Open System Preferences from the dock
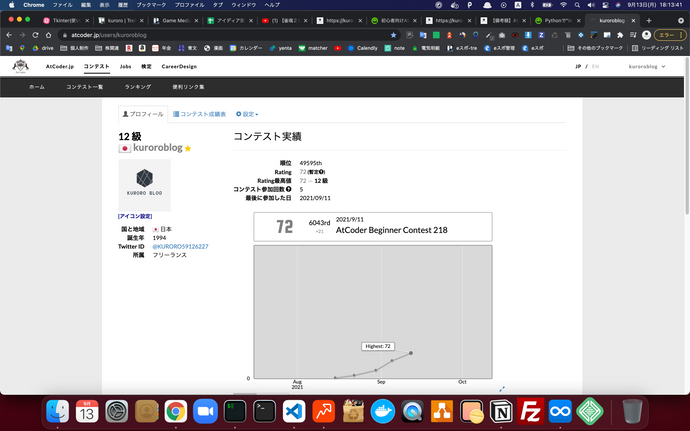The width and height of the screenshot is (690, 431). click(117, 411)
